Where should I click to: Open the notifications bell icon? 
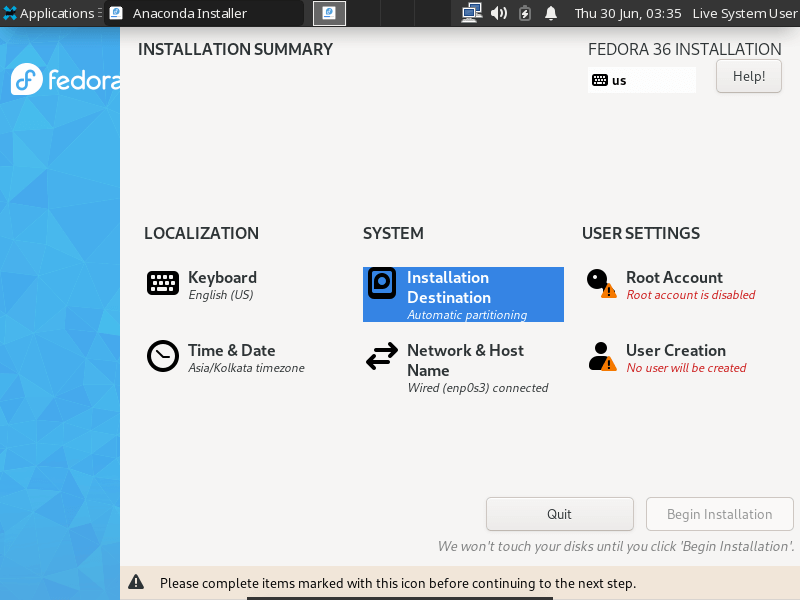[x=551, y=13]
